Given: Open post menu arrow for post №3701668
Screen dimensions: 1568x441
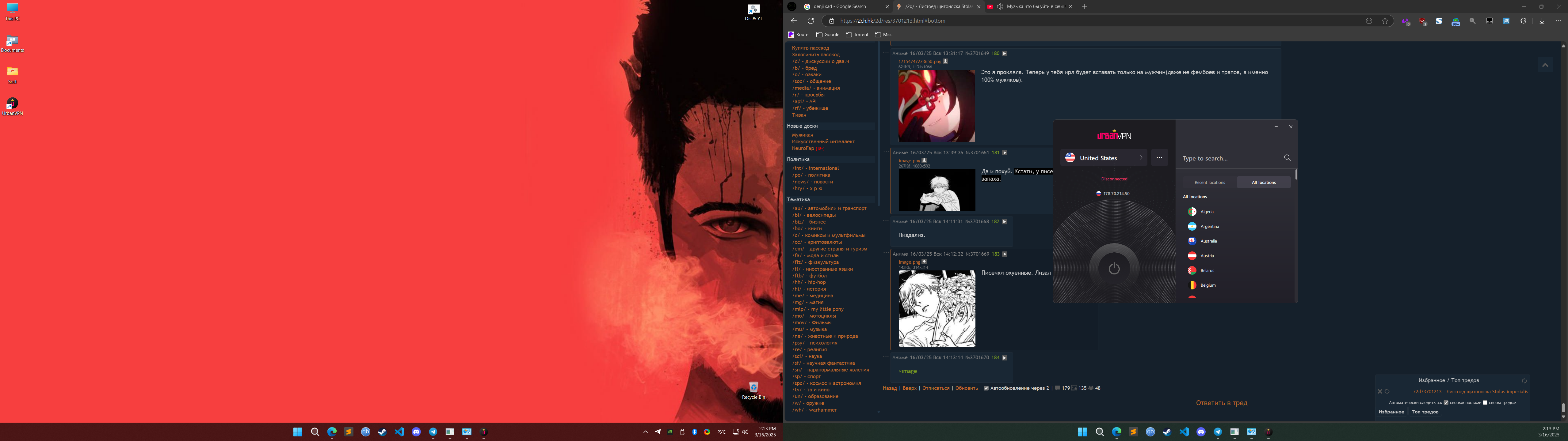Looking at the screenshot, I should click(x=1004, y=221).
